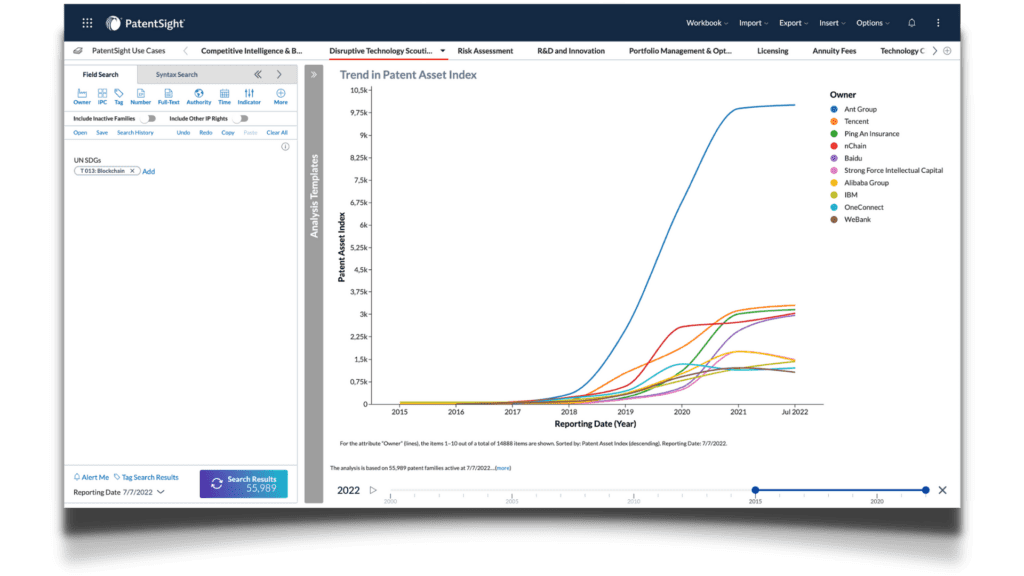Click the notification bell icon
Viewport: 1024px width, 576px height.
point(911,22)
